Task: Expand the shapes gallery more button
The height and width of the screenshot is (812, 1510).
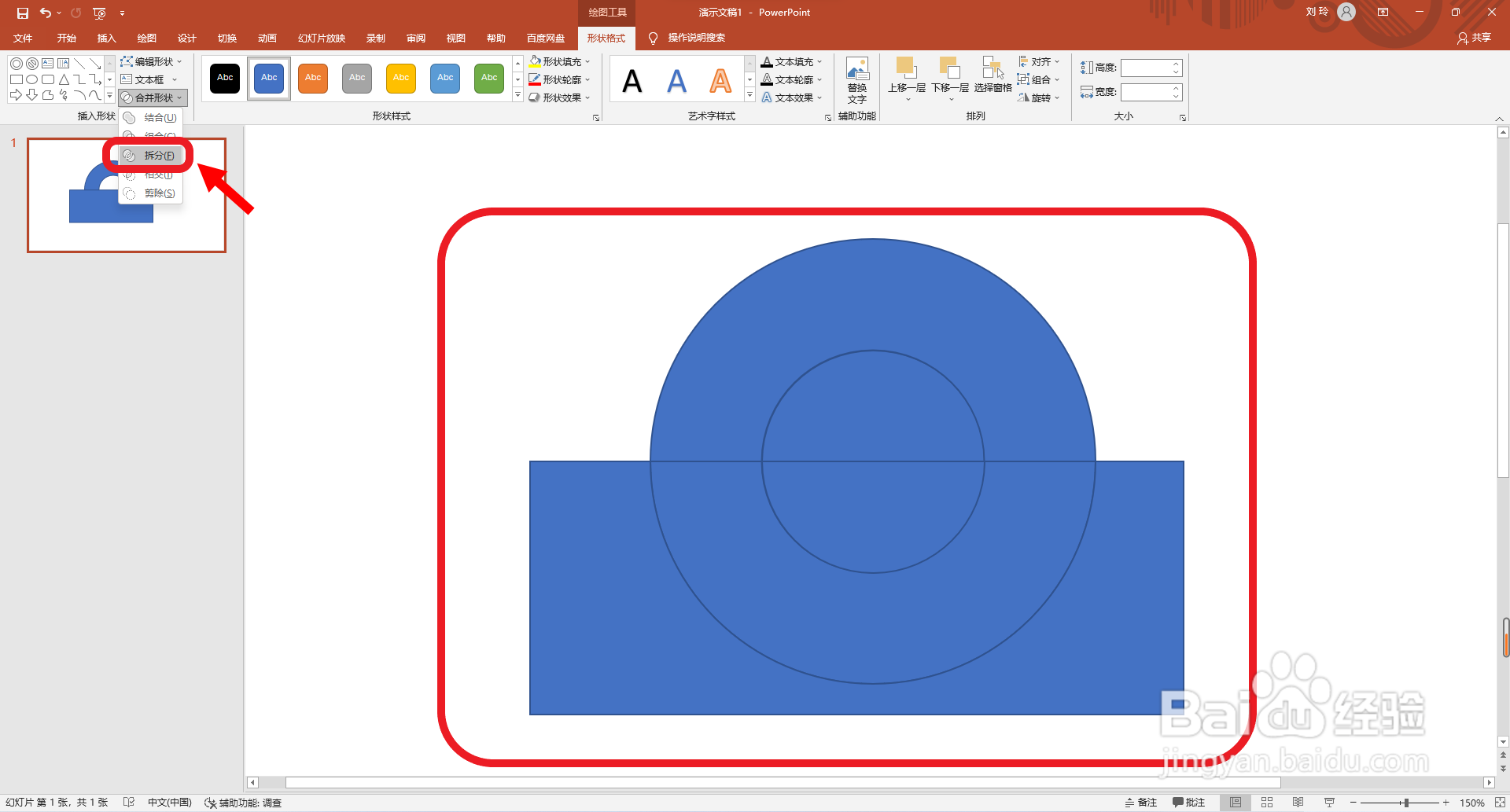Action: click(x=109, y=96)
